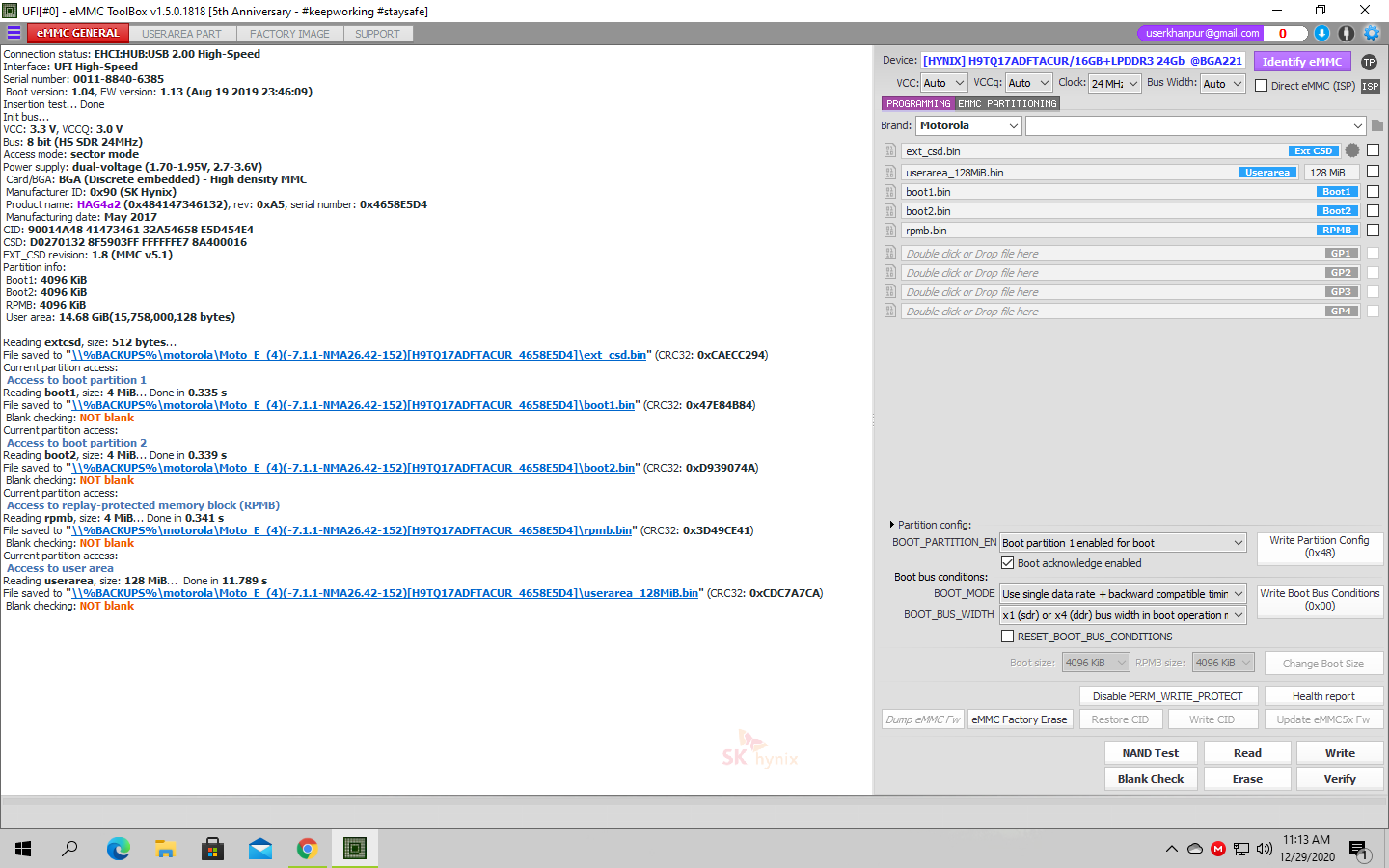
Task: Open the hamburger menu icon
Action: coord(14,33)
